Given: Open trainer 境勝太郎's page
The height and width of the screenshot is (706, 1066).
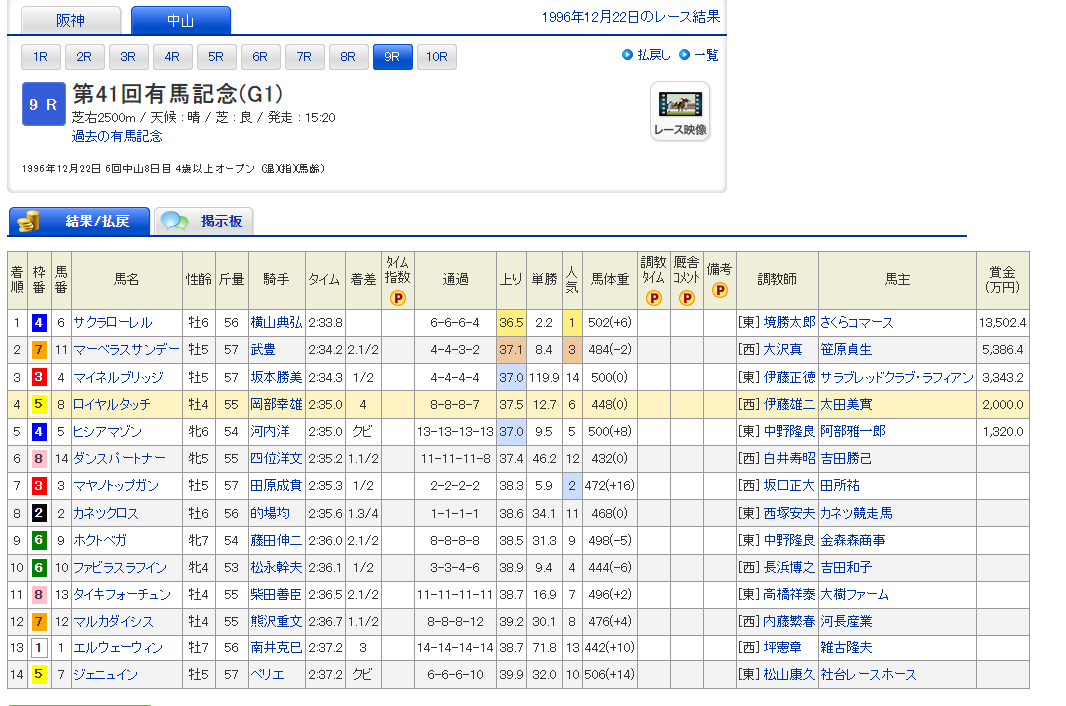Looking at the screenshot, I should click(x=783, y=323).
